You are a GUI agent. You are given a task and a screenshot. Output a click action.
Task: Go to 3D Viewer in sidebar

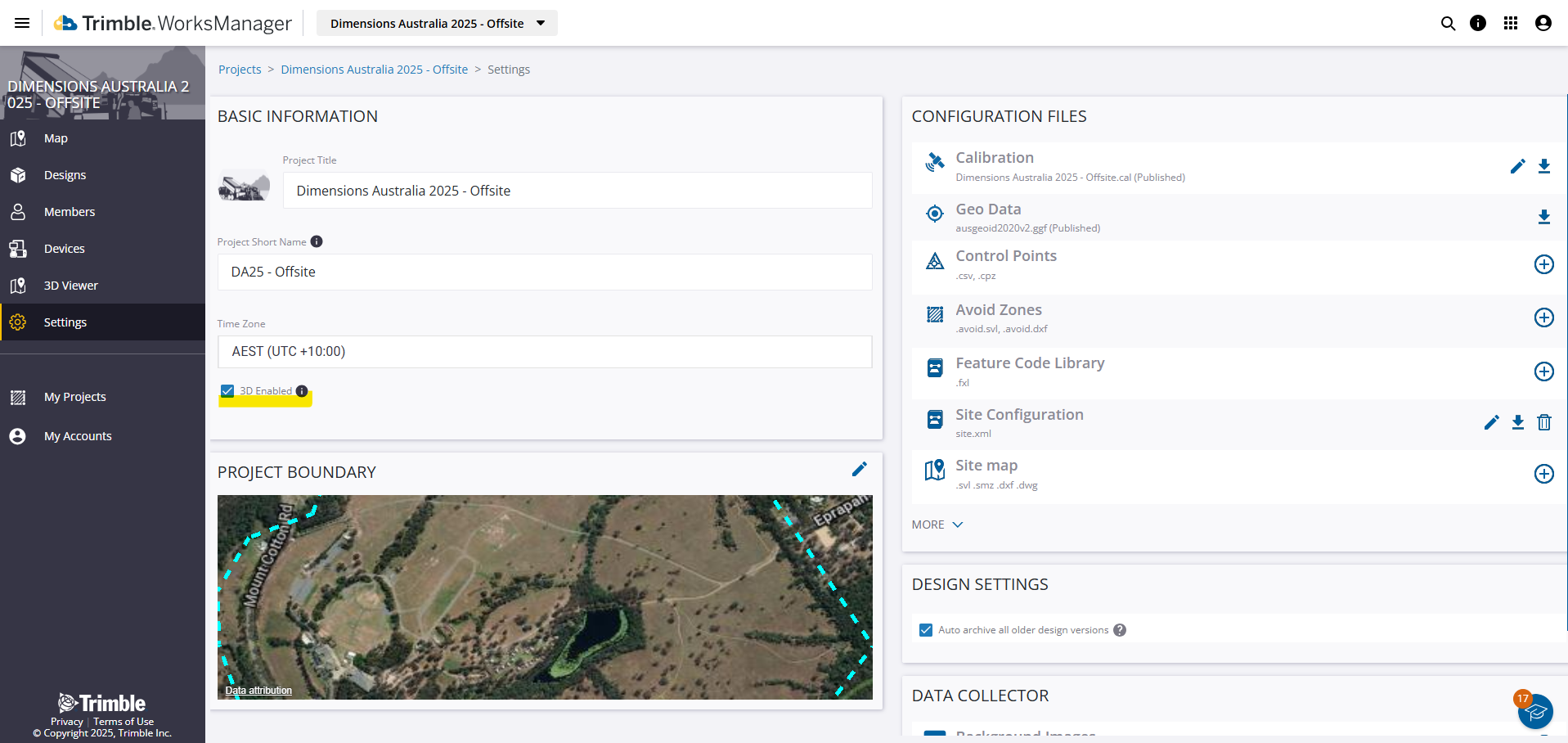coord(70,286)
